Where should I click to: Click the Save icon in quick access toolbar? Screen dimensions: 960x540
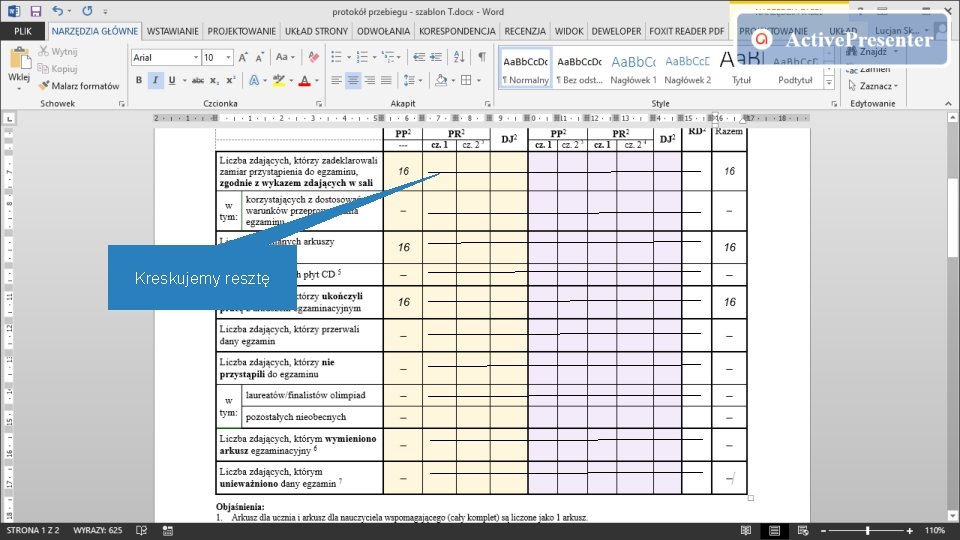36,11
